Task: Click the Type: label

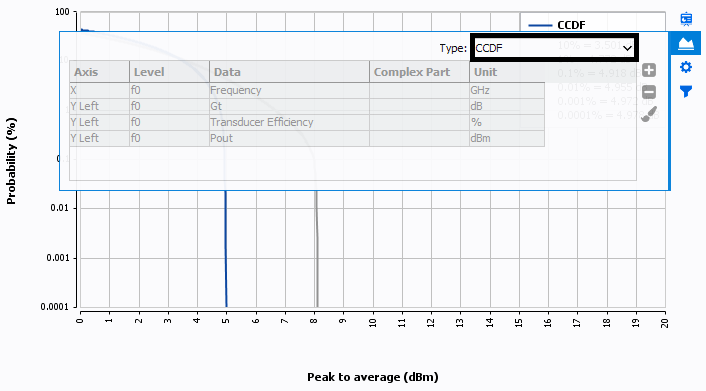Action: pos(453,48)
